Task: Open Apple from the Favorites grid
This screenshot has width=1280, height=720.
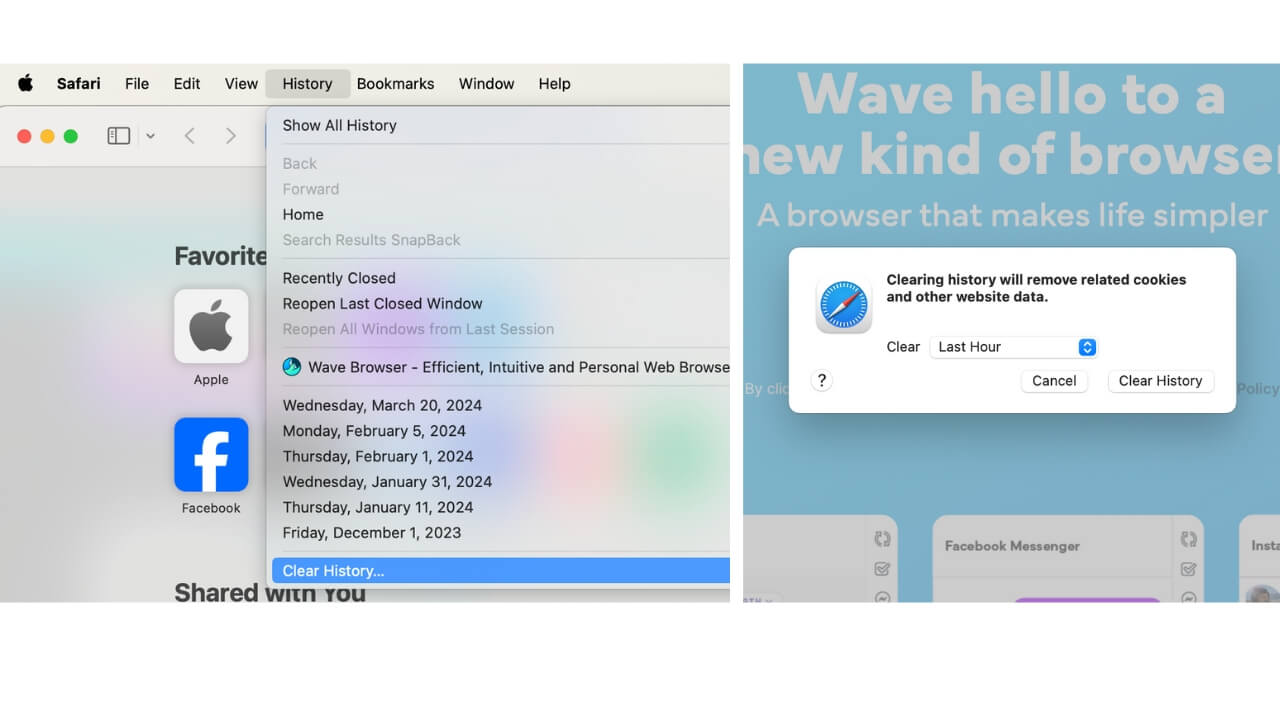Action: [x=211, y=326]
